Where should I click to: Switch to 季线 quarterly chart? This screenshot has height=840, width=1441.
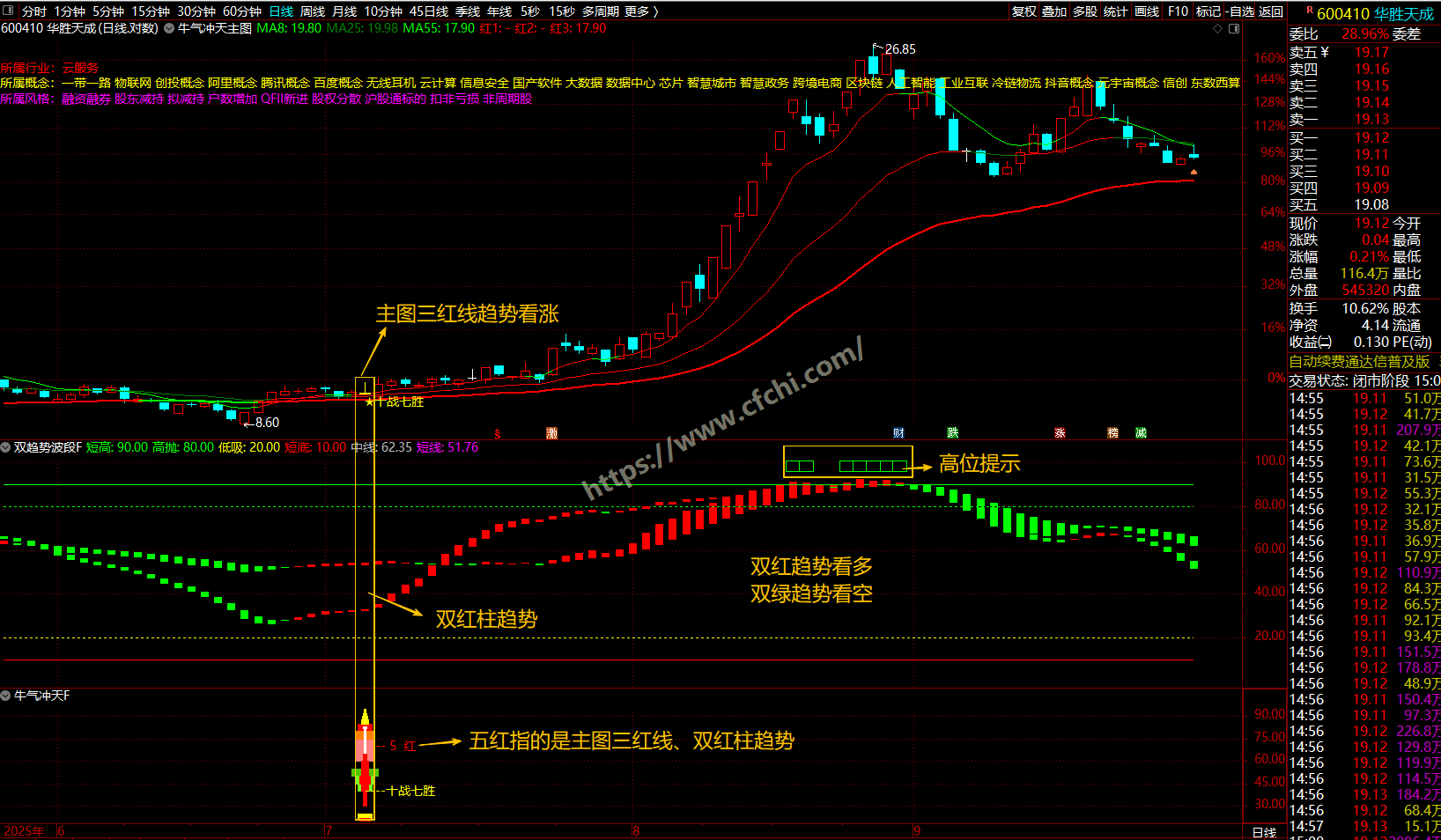click(468, 11)
